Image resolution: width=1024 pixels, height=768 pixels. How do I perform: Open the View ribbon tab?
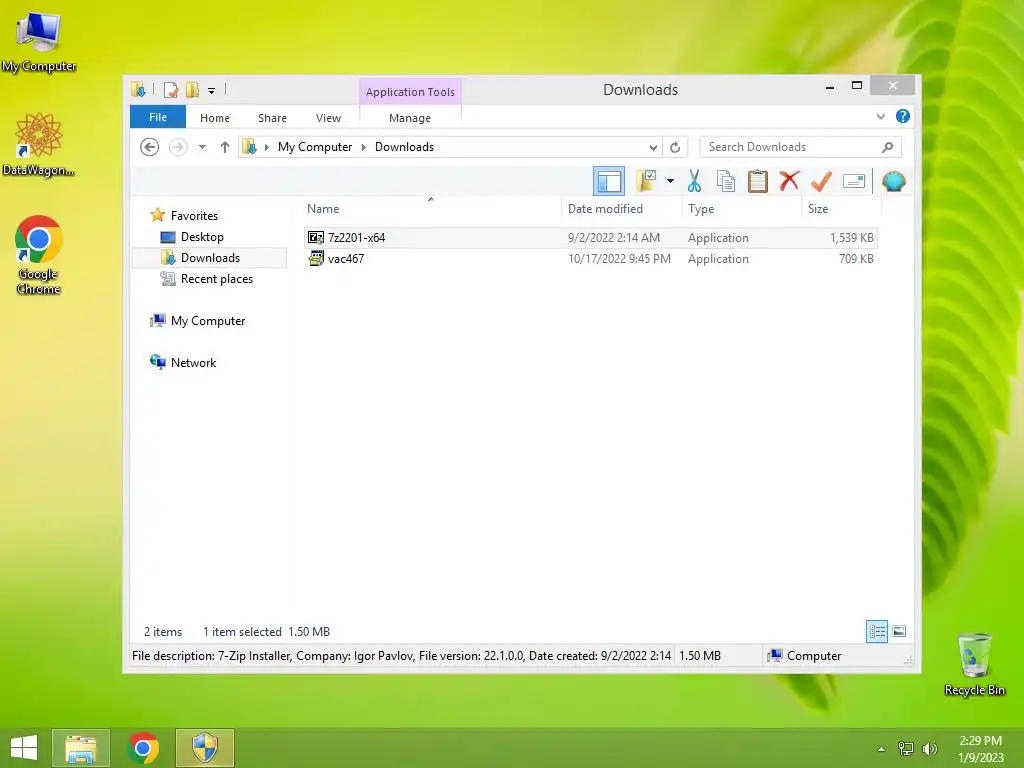(328, 118)
